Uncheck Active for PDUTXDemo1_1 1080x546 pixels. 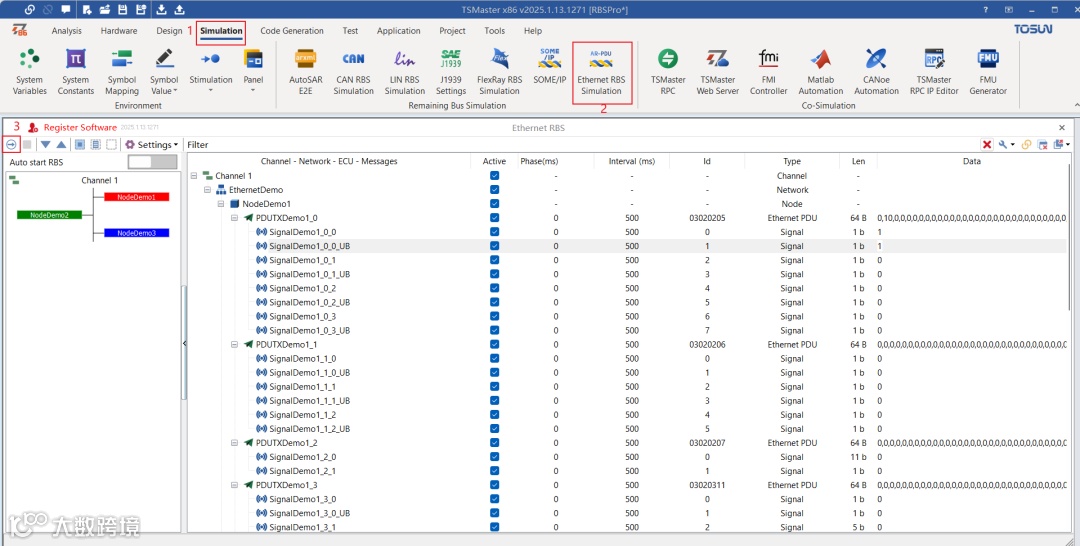click(495, 344)
